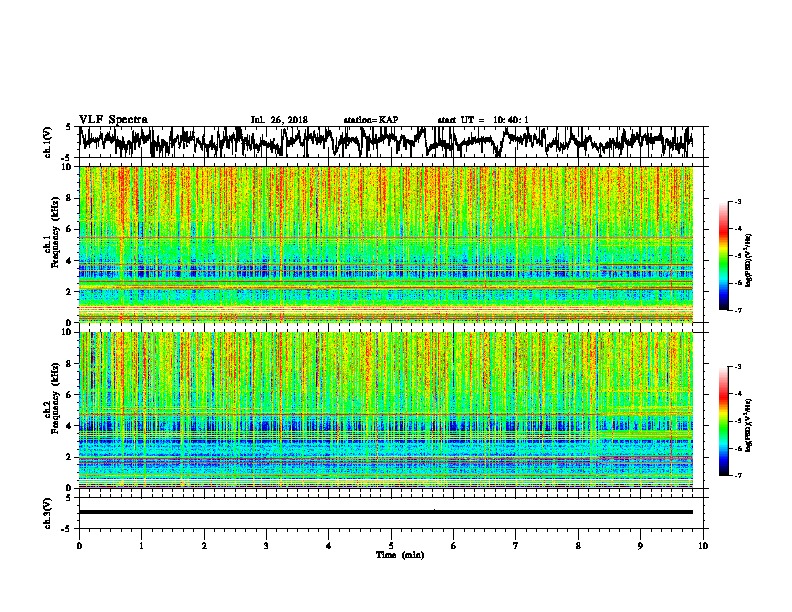The width and height of the screenshot is (792, 612).
Task: Click the ch.1 spectrogram color scale bar
Action: point(723,256)
